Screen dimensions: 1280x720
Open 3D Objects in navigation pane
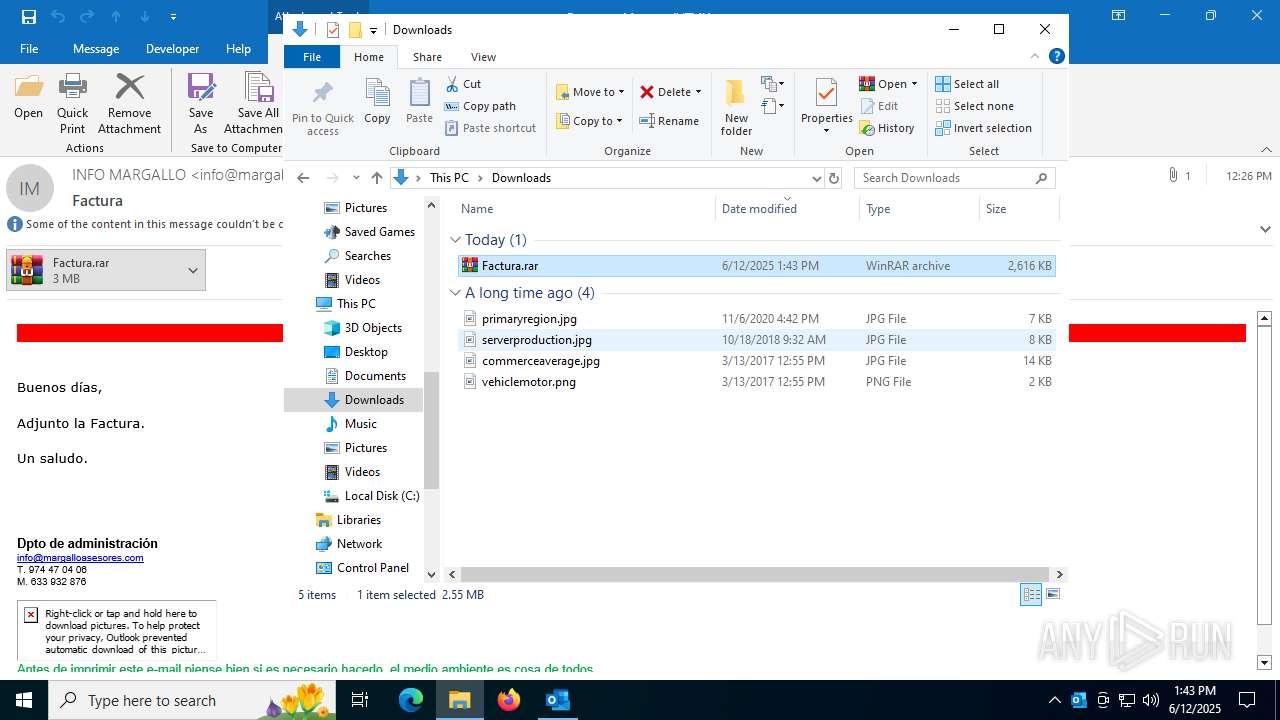pos(372,328)
